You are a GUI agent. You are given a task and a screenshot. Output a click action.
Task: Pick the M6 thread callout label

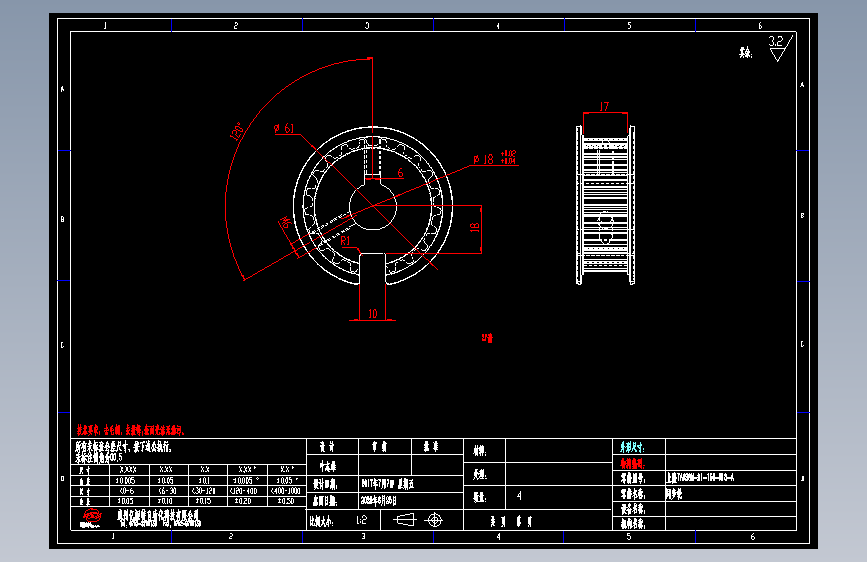pyautogui.click(x=285, y=223)
